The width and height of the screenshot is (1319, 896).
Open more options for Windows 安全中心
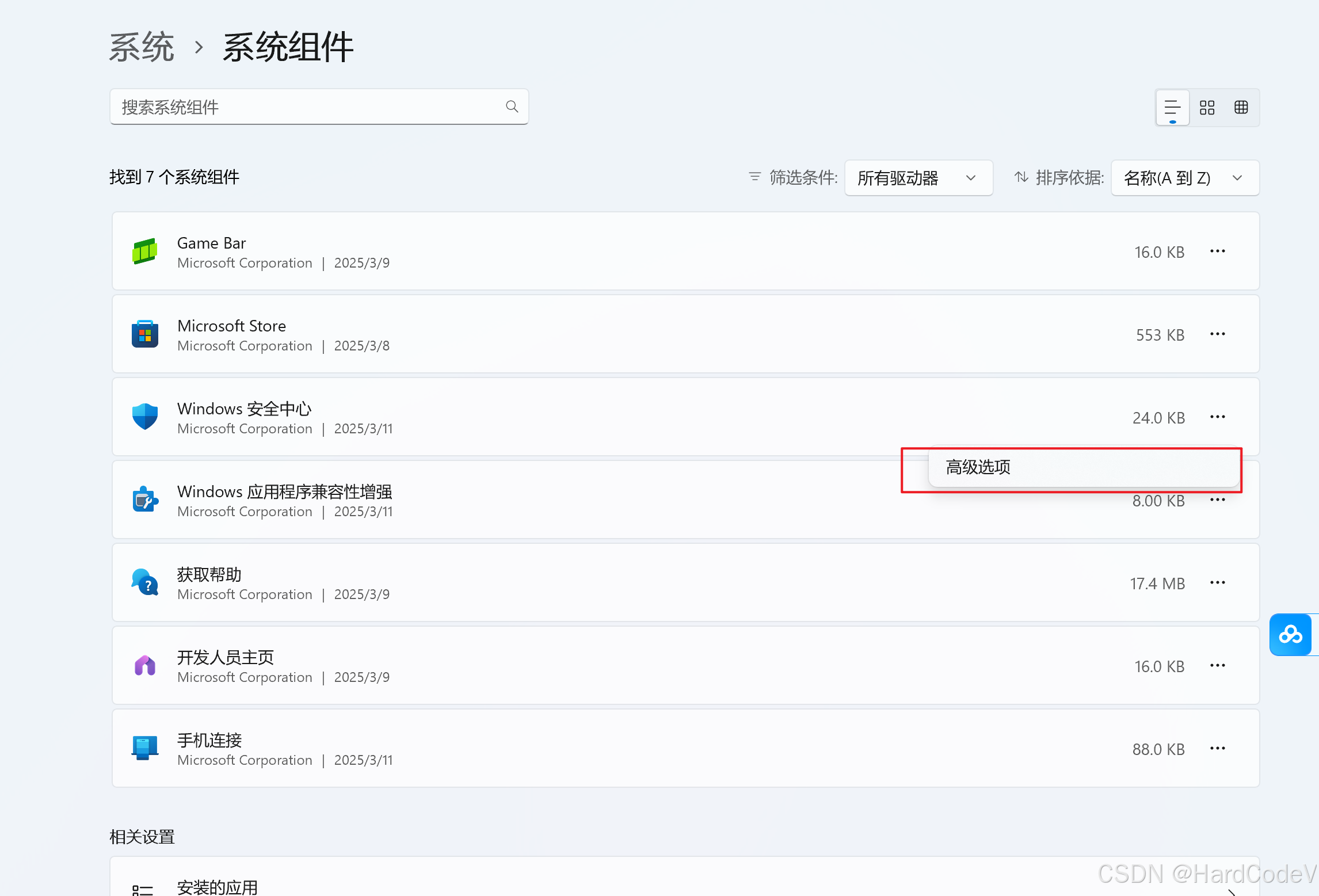click(x=1217, y=417)
